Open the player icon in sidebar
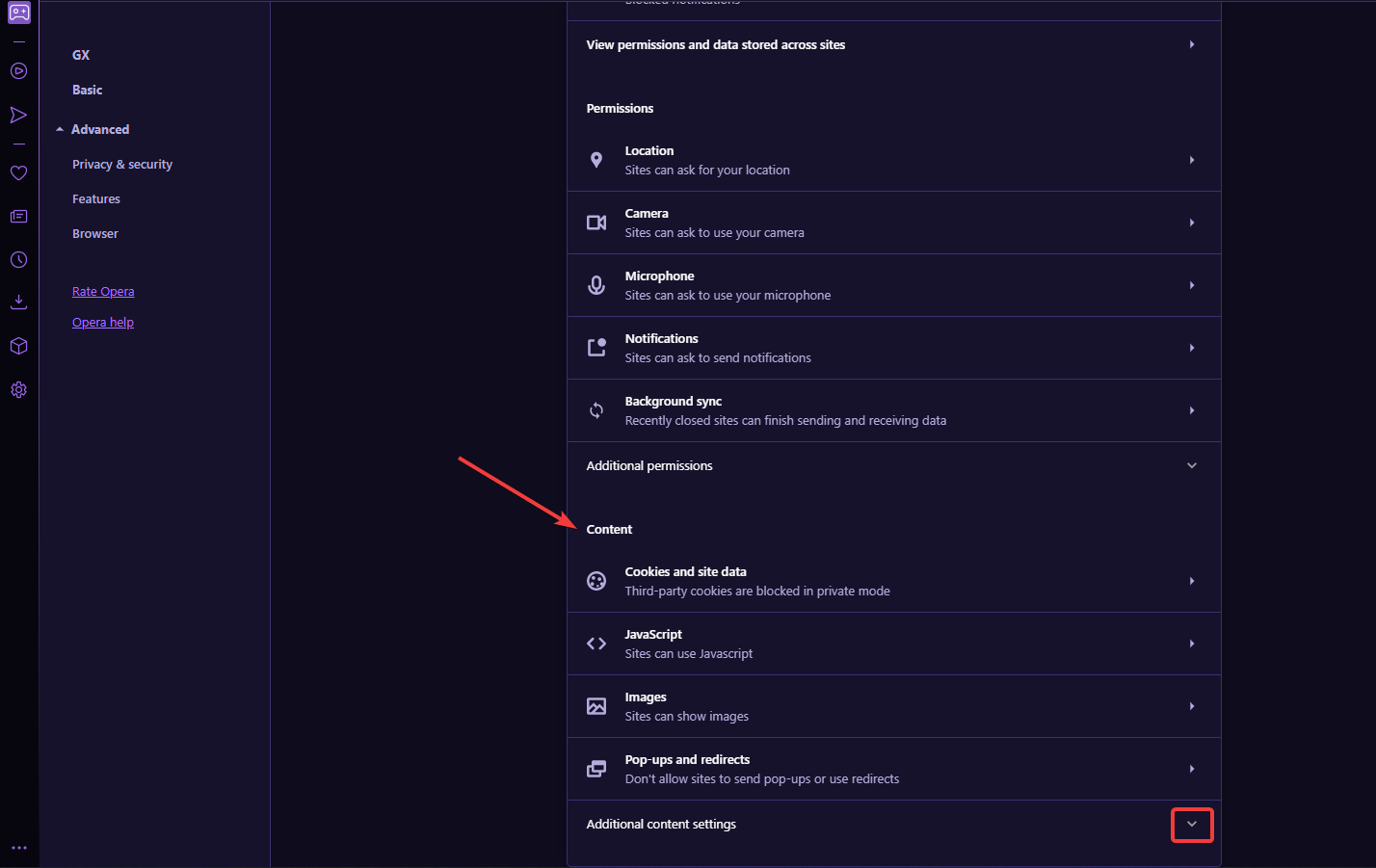Viewport: 1376px width, 868px height. pos(18,71)
